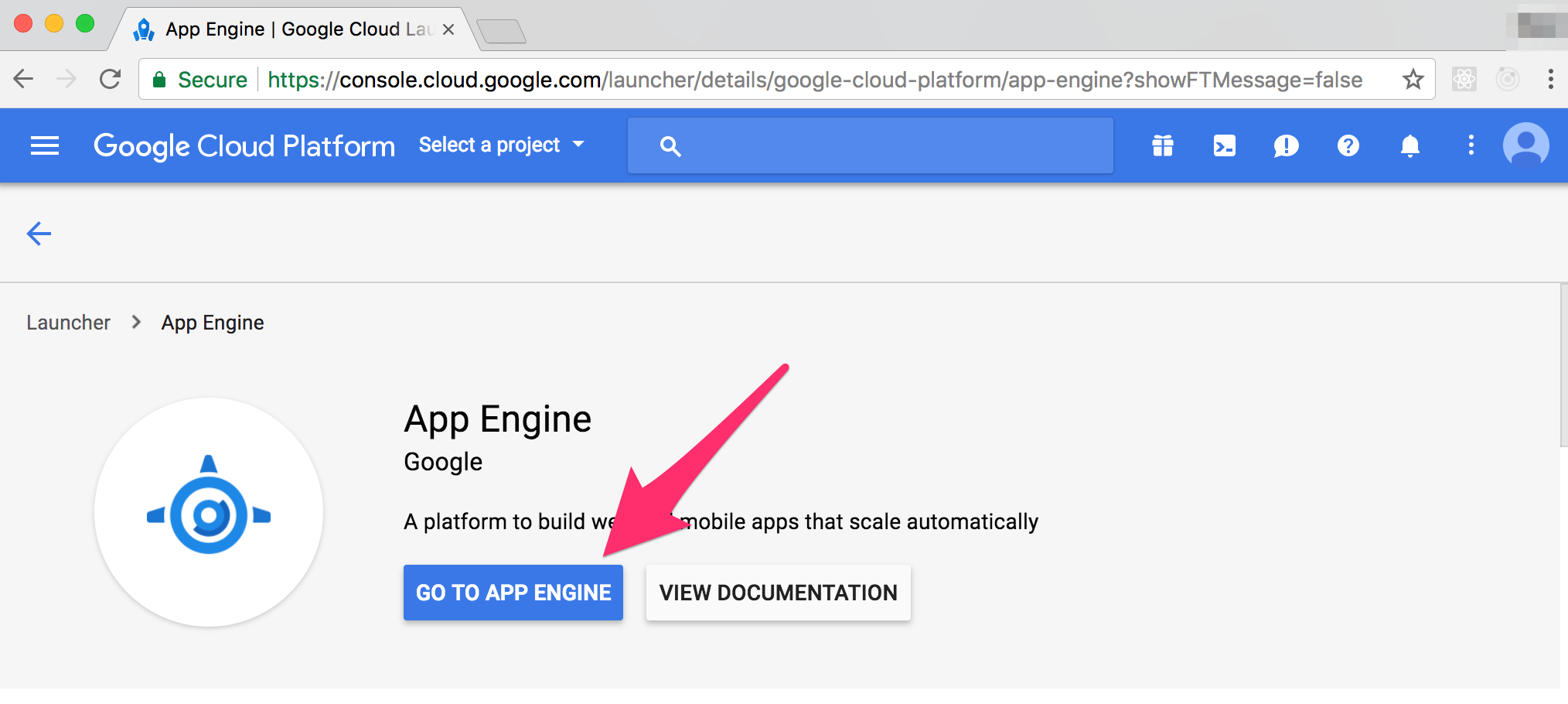Image resolution: width=1568 pixels, height=704 pixels.
Task: Click the App Engine logo image
Action: (209, 512)
